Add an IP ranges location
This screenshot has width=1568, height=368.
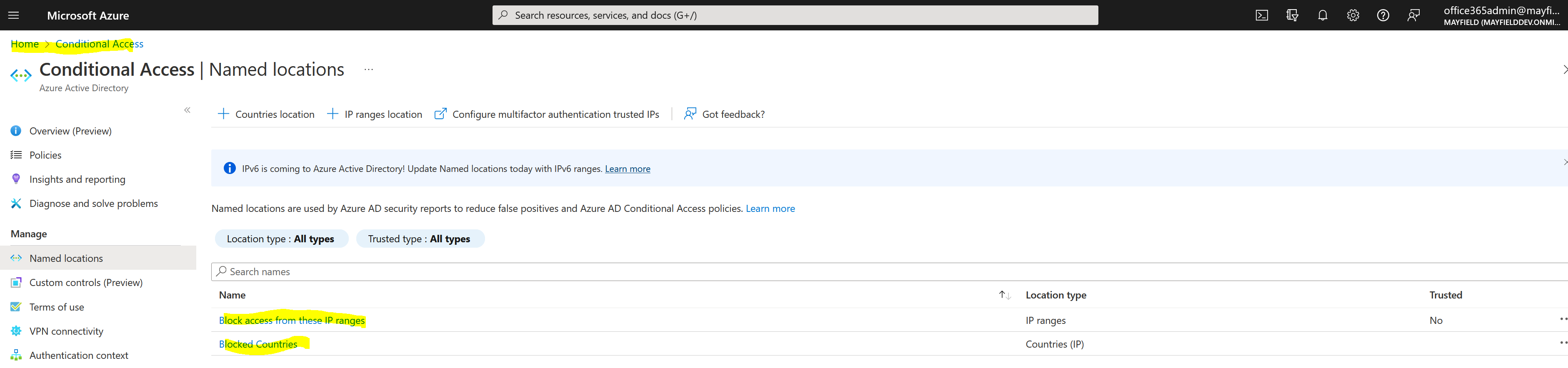click(x=374, y=114)
